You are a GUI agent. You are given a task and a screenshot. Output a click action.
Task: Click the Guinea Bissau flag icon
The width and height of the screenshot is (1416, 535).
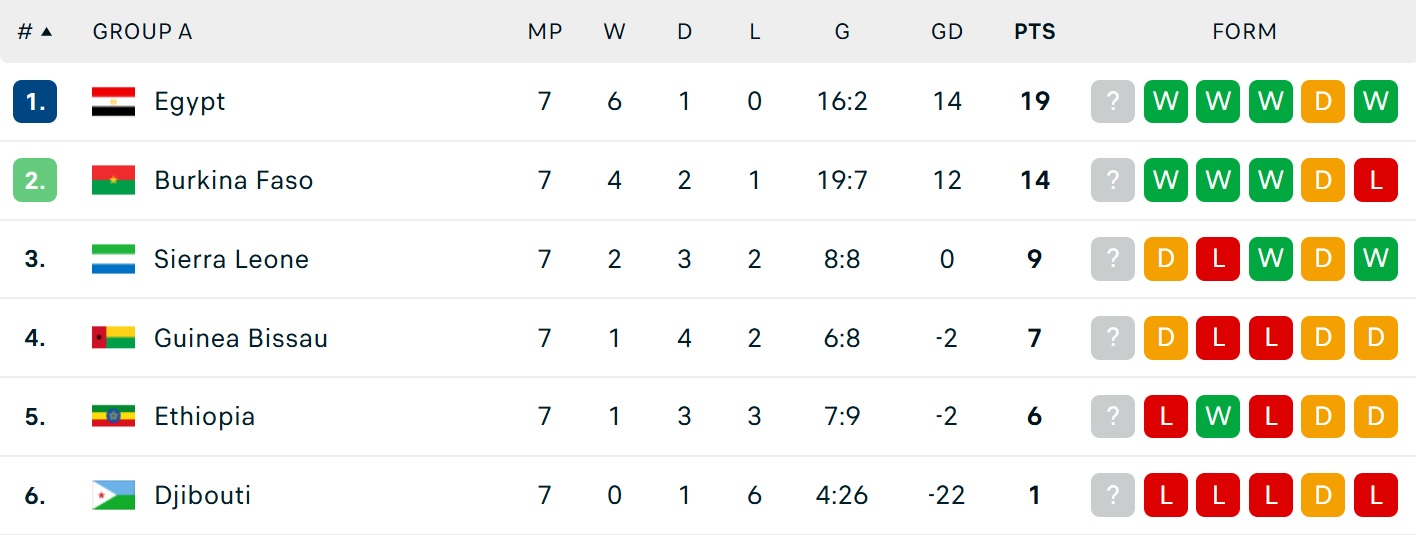point(113,338)
